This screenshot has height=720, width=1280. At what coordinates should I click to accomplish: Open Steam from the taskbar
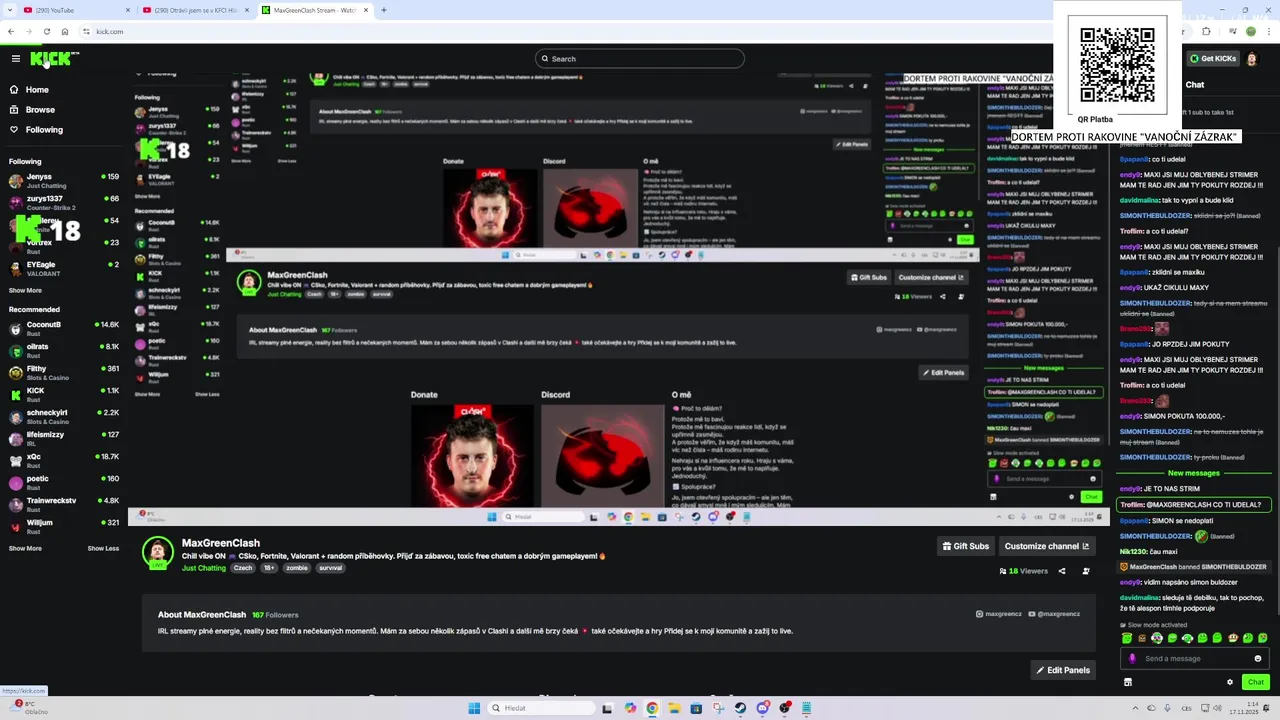click(740, 708)
